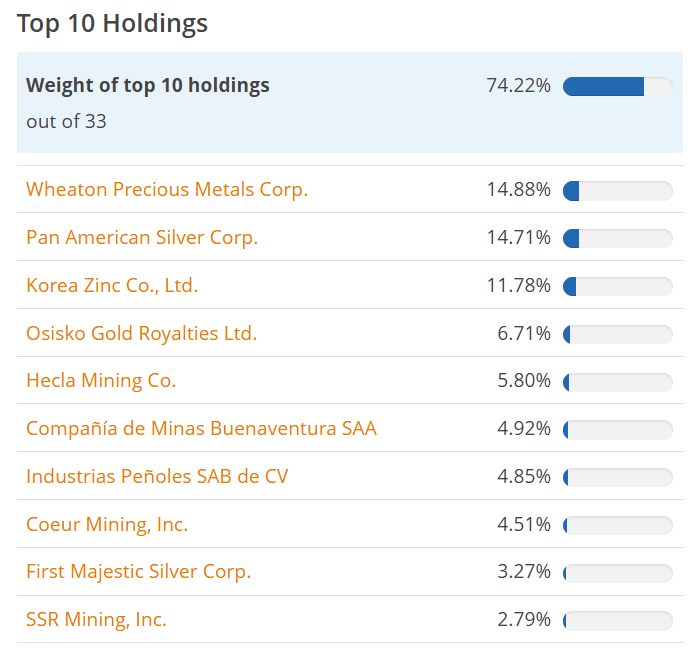Click the 'out of 33' text
Viewport: 688px width, 651px height.
pyautogui.click(x=66, y=121)
